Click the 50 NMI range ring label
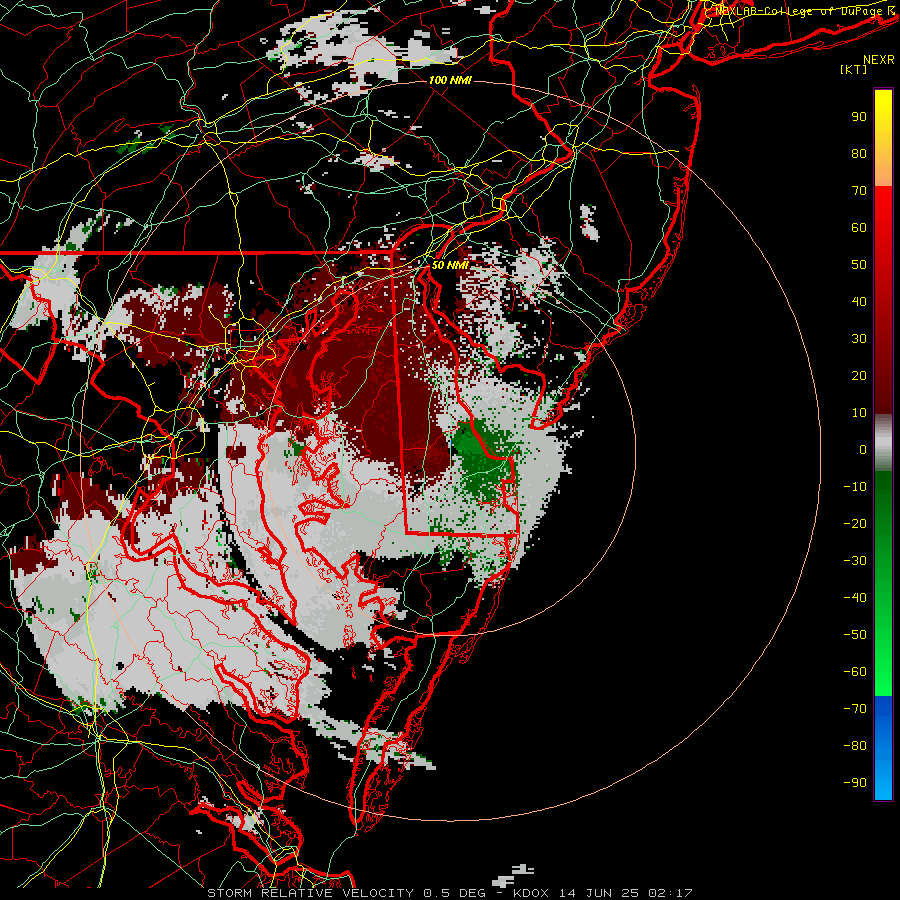This screenshot has width=900, height=900. tap(450, 265)
